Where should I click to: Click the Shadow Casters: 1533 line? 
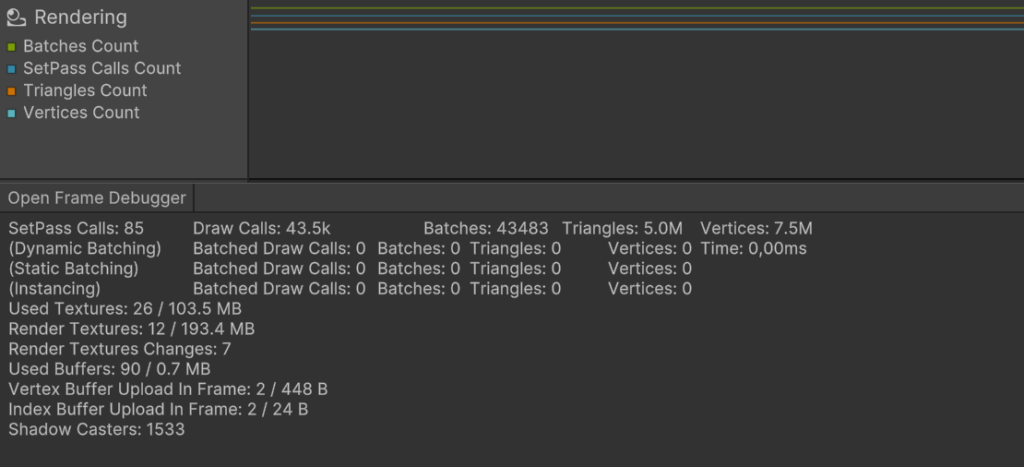click(x=97, y=430)
